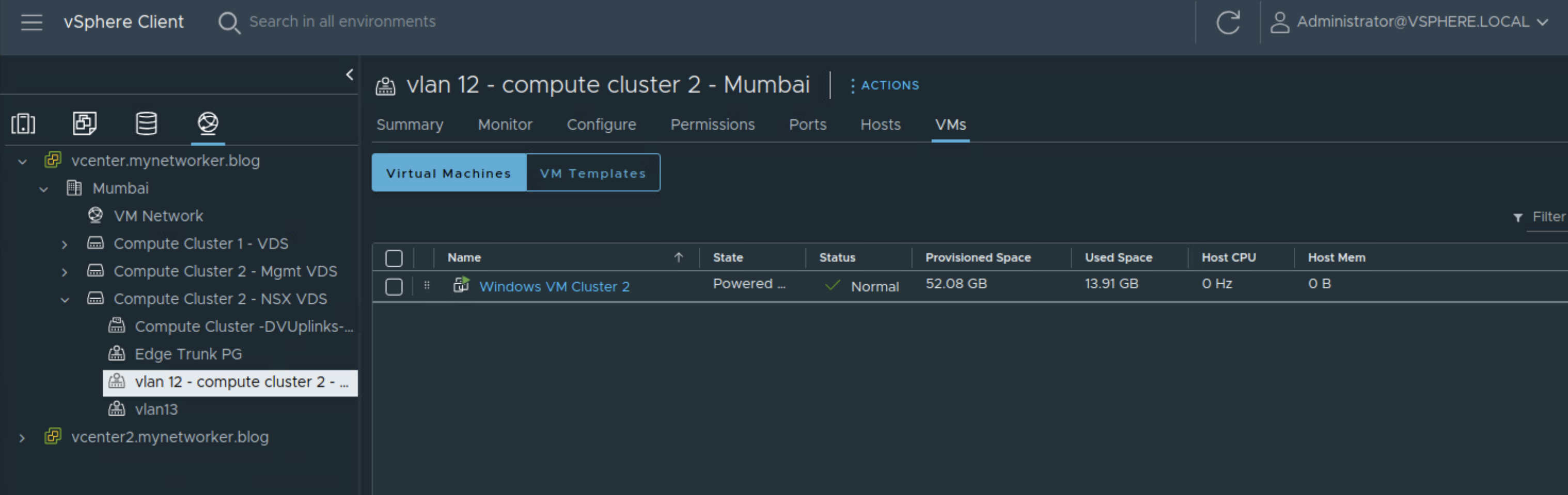Switch to the Configure tab
This screenshot has height=495, width=1568.
click(x=601, y=125)
